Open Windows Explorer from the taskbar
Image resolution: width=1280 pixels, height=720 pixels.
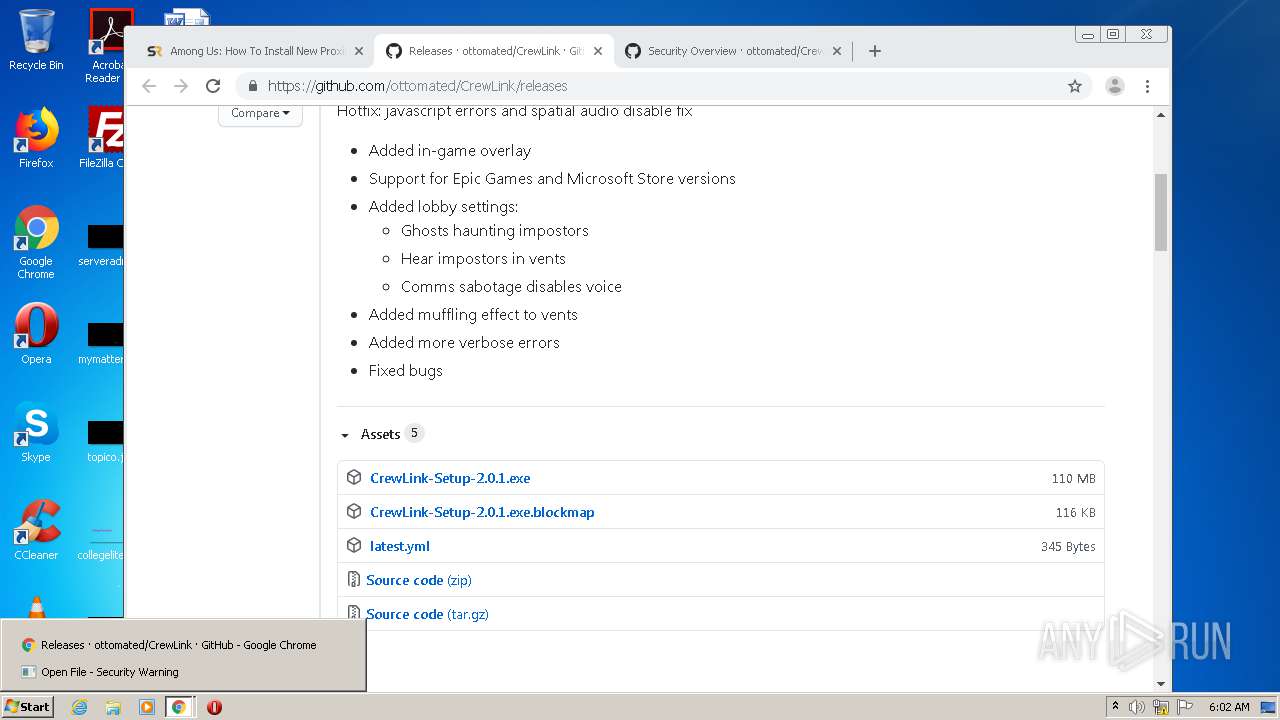pos(113,707)
